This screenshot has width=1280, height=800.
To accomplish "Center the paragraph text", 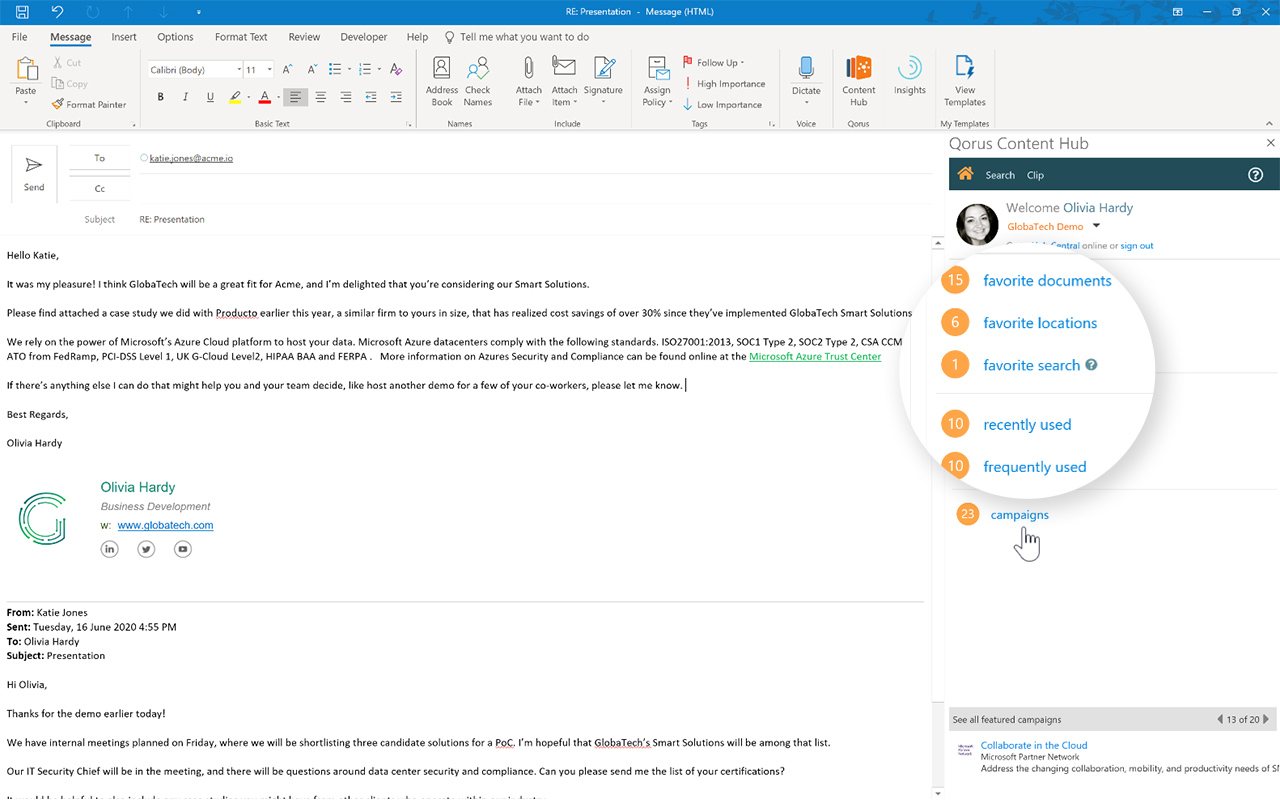I will coord(321,97).
